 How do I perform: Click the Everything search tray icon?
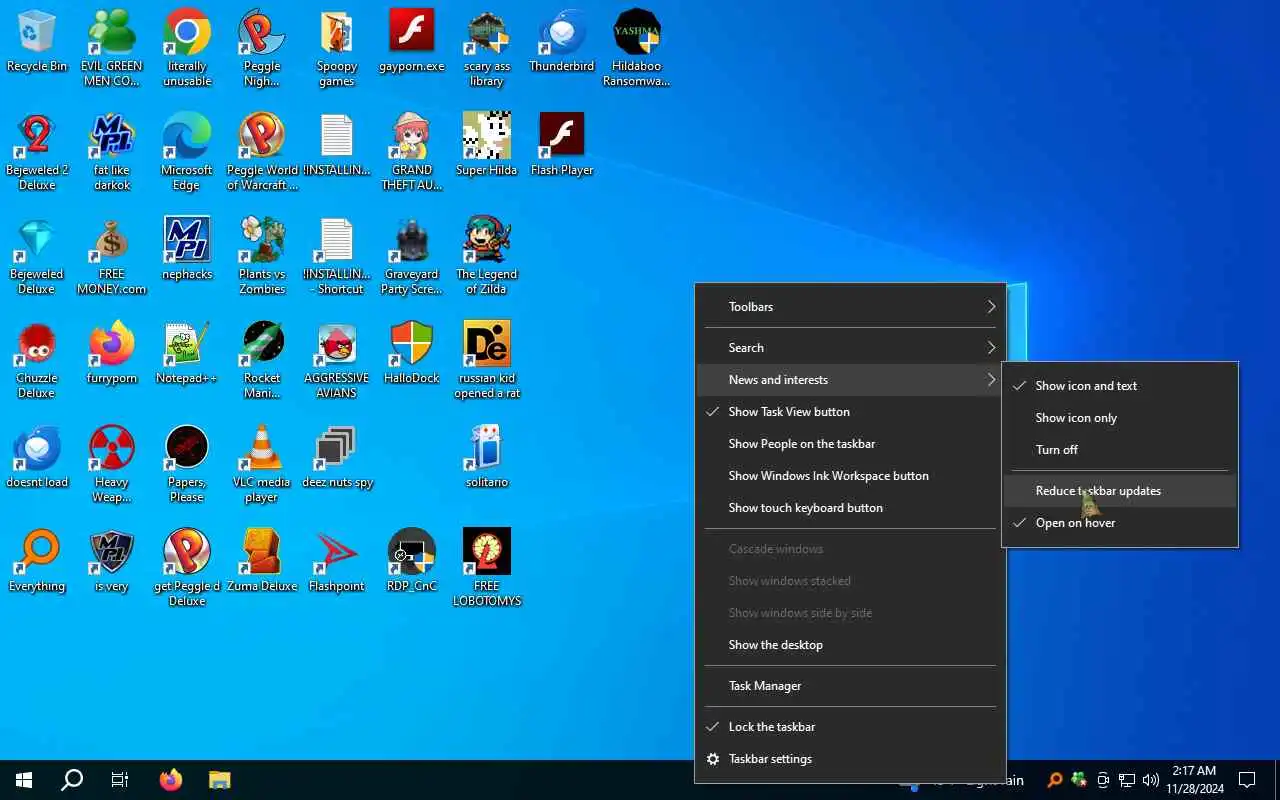point(1055,780)
